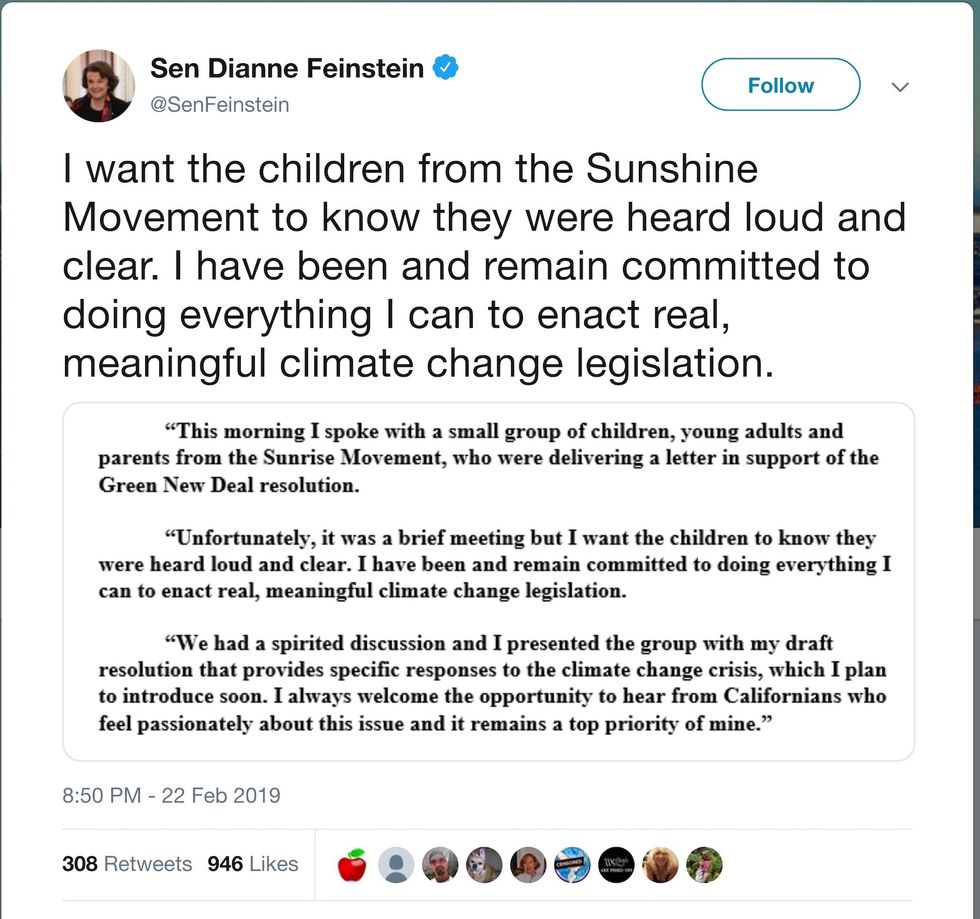Follow Sen Dianne Feinstein
980x919 pixels.
tap(780, 85)
